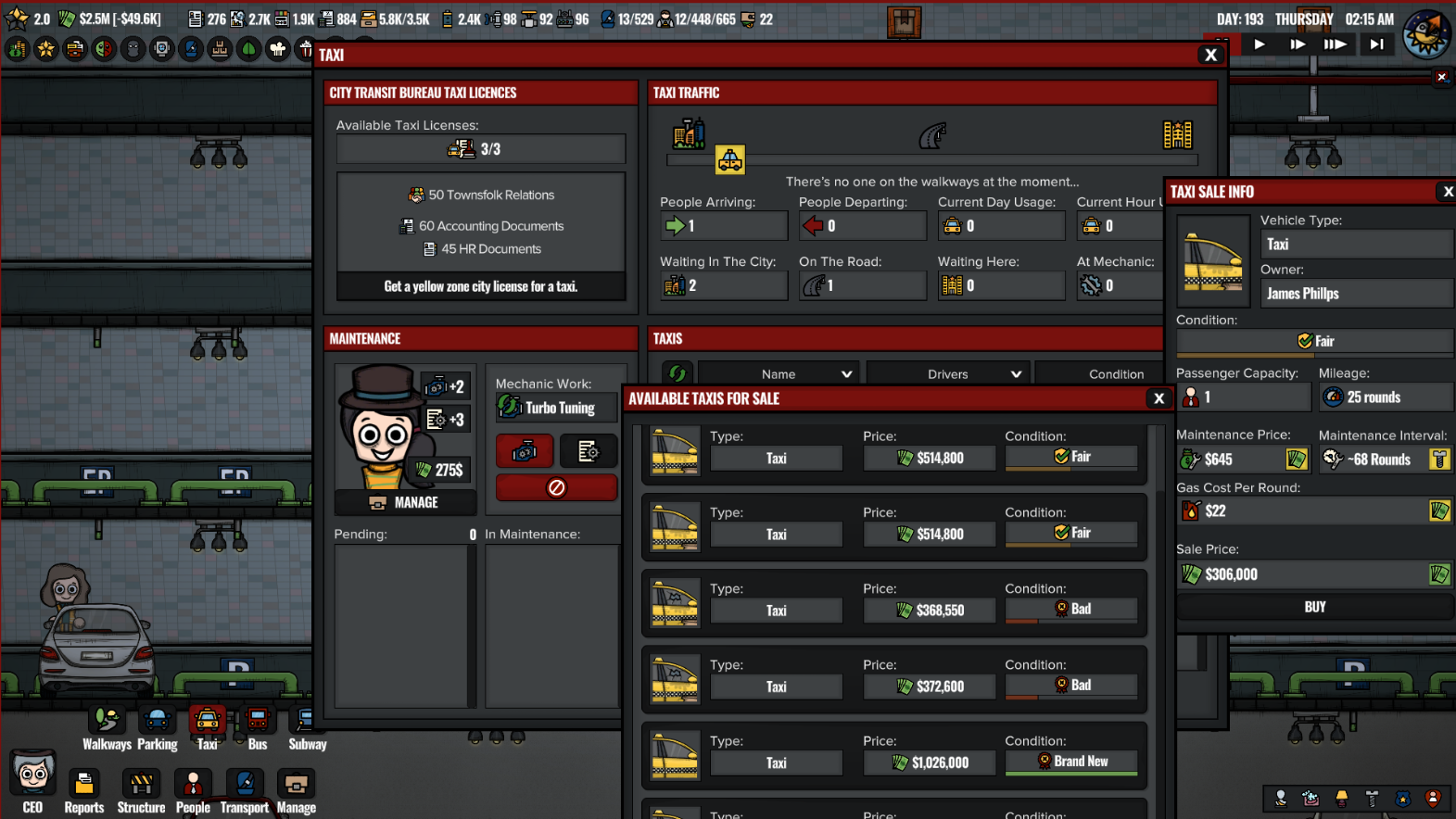Click the taxi marker on traffic slider
This screenshot has width=1456, height=819.
(x=729, y=160)
